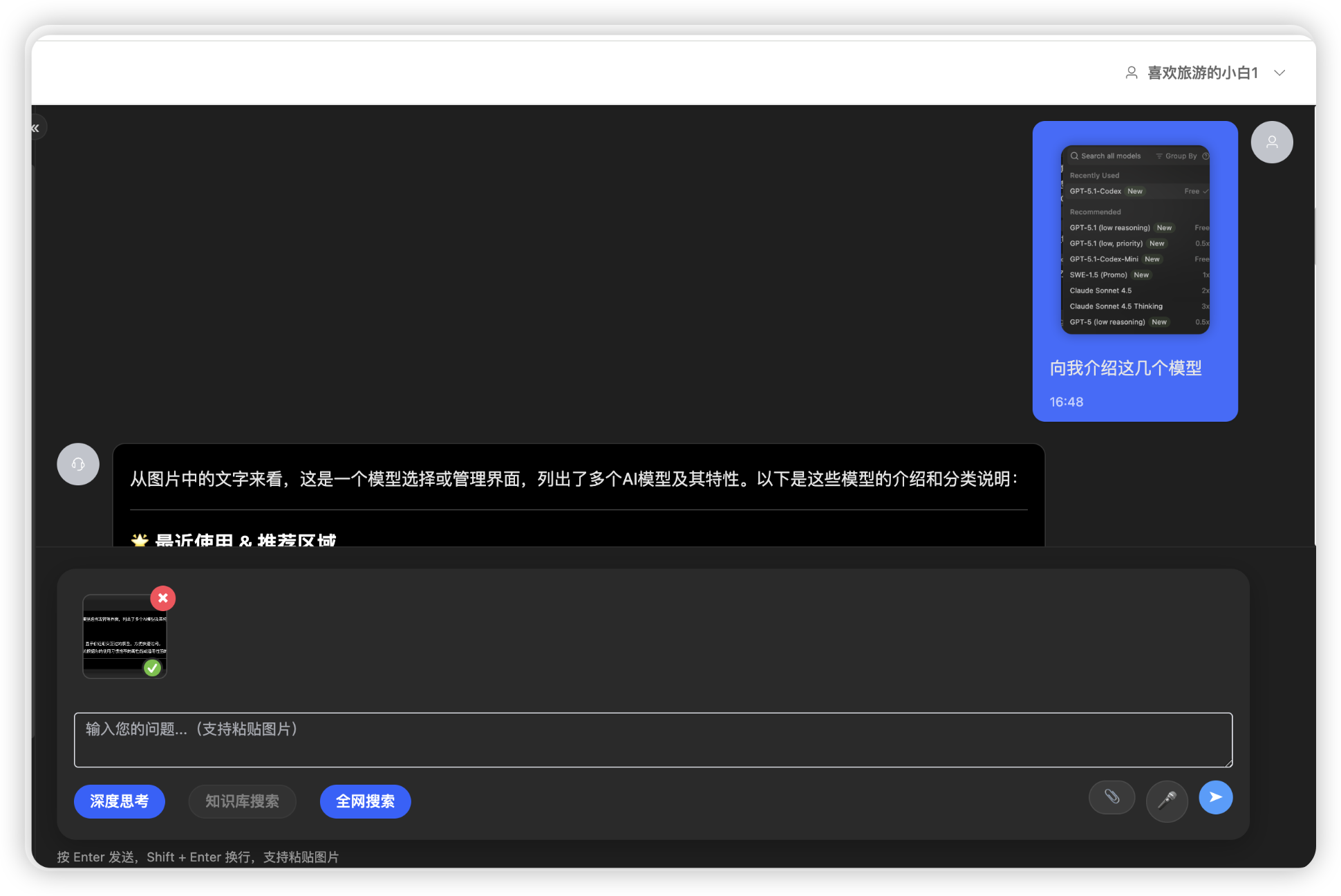Click the profile icon near username
Screen dimensions: 1341x896
[1132, 73]
